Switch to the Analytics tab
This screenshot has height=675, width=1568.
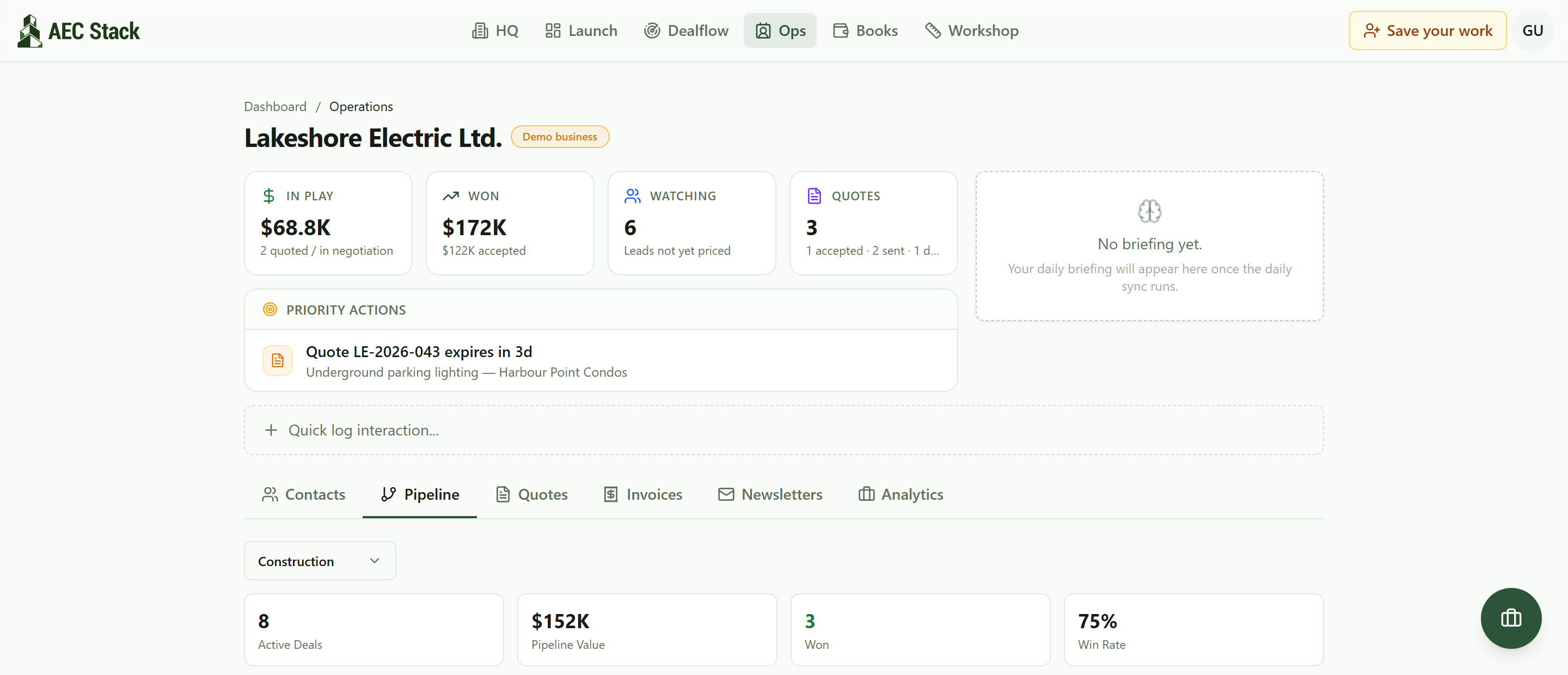(x=901, y=494)
